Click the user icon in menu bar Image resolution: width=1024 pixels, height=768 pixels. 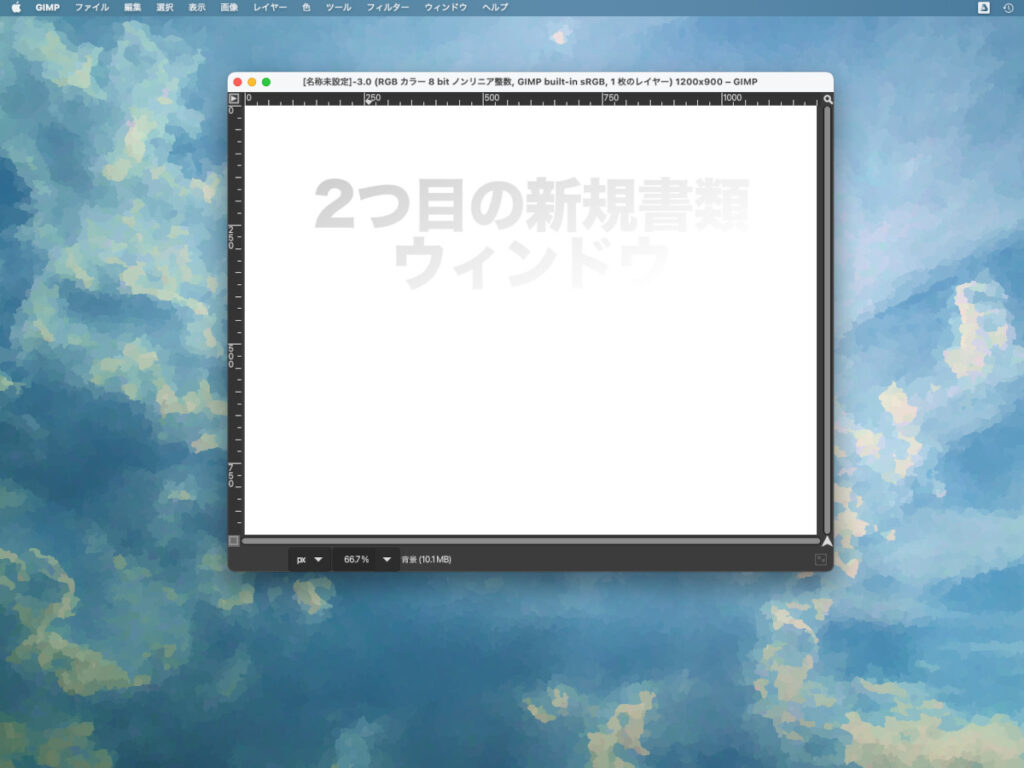point(984,7)
